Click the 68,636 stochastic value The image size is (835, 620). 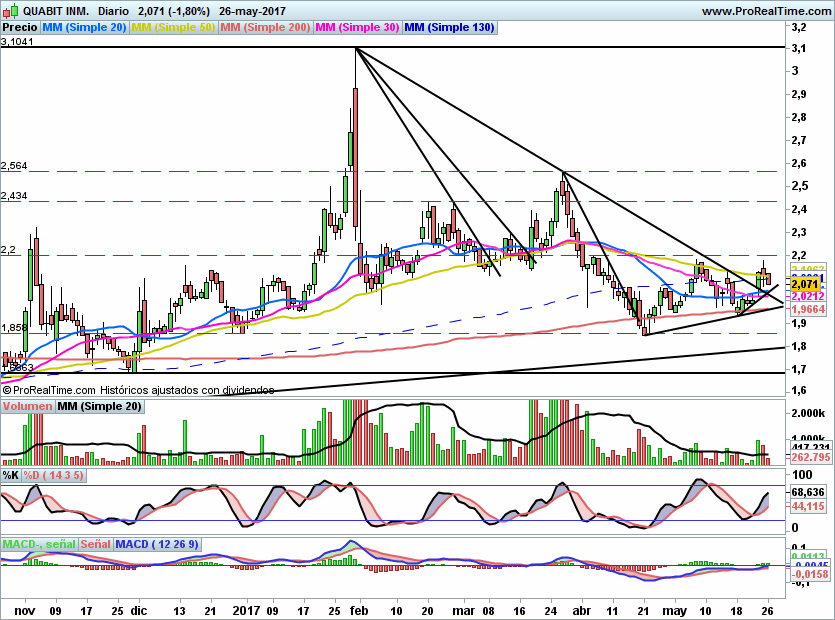click(808, 492)
